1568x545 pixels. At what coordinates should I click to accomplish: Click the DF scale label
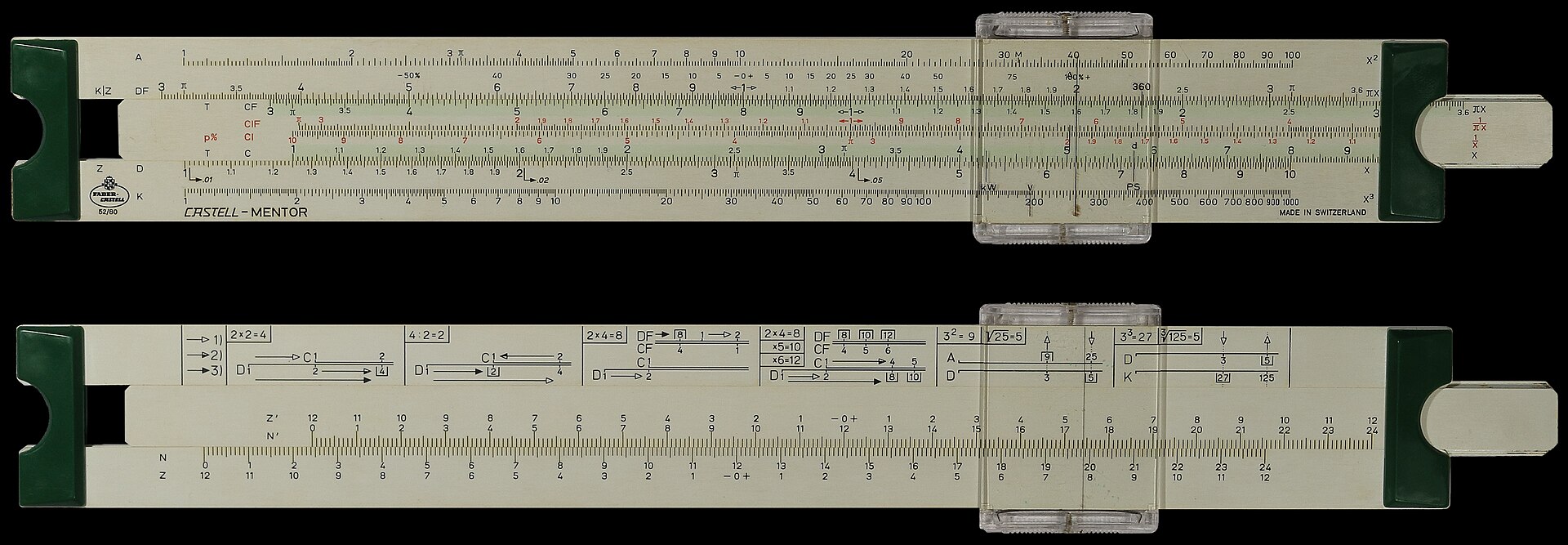(x=140, y=91)
